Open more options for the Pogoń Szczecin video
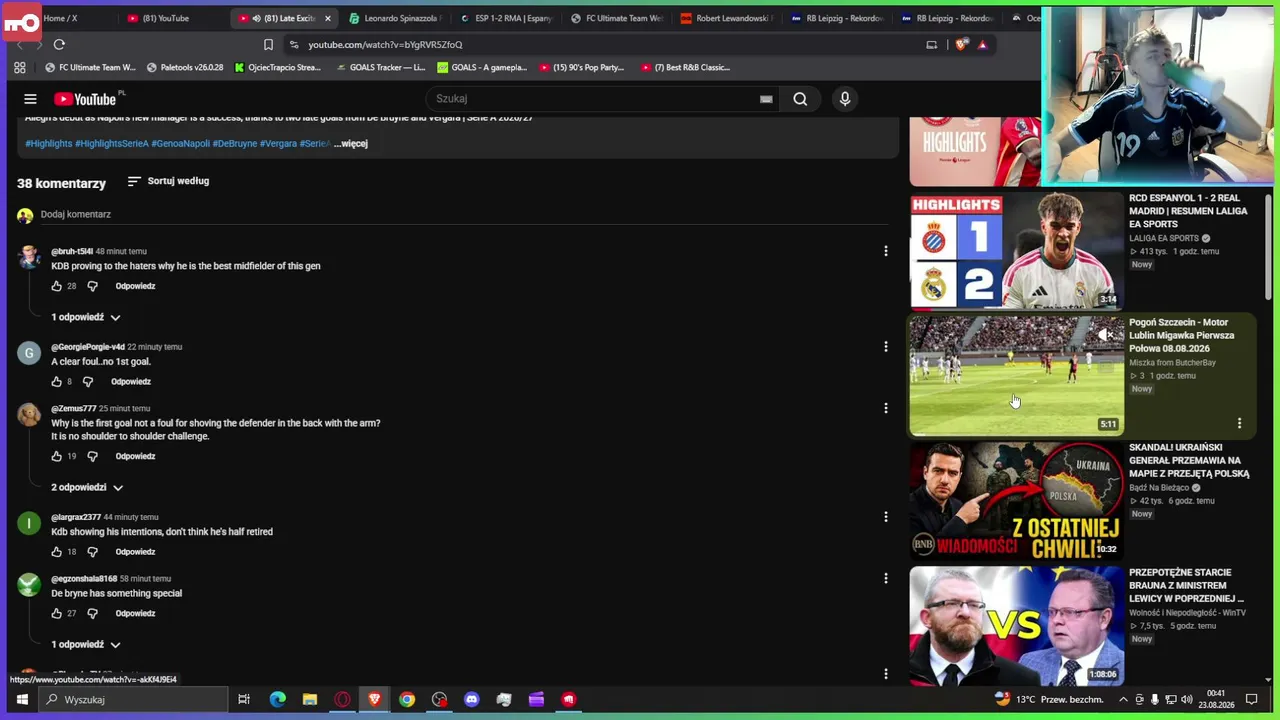1280x720 pixels. [1239, 423]
